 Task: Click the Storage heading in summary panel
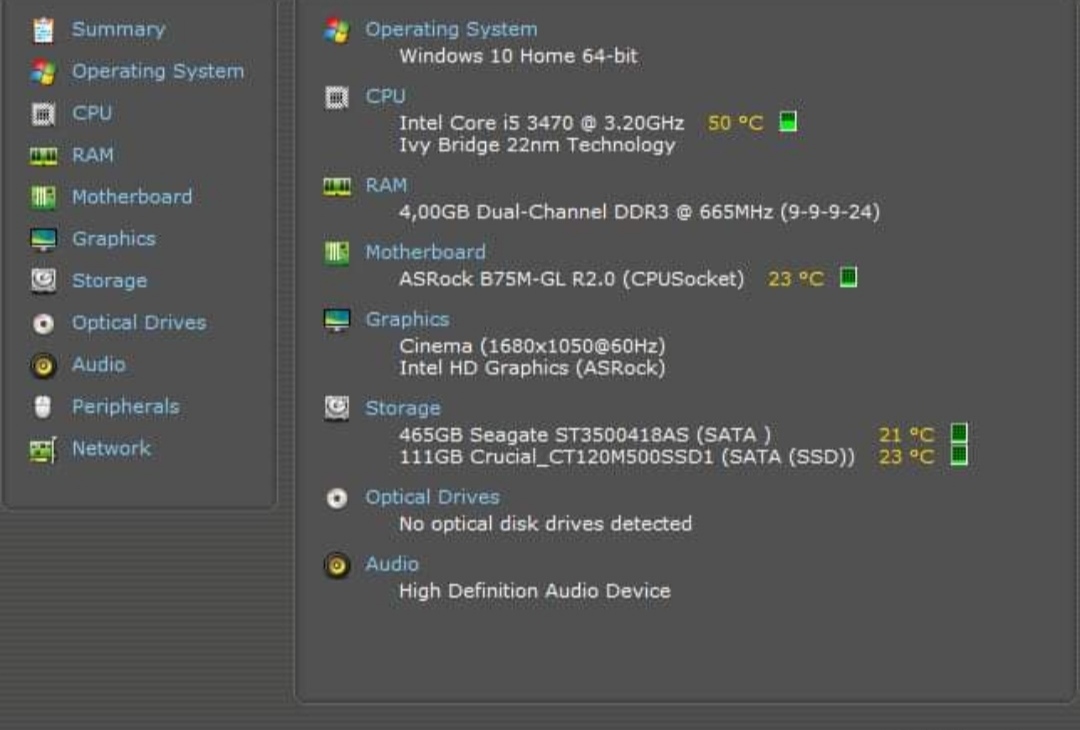[x=402, y=408]
